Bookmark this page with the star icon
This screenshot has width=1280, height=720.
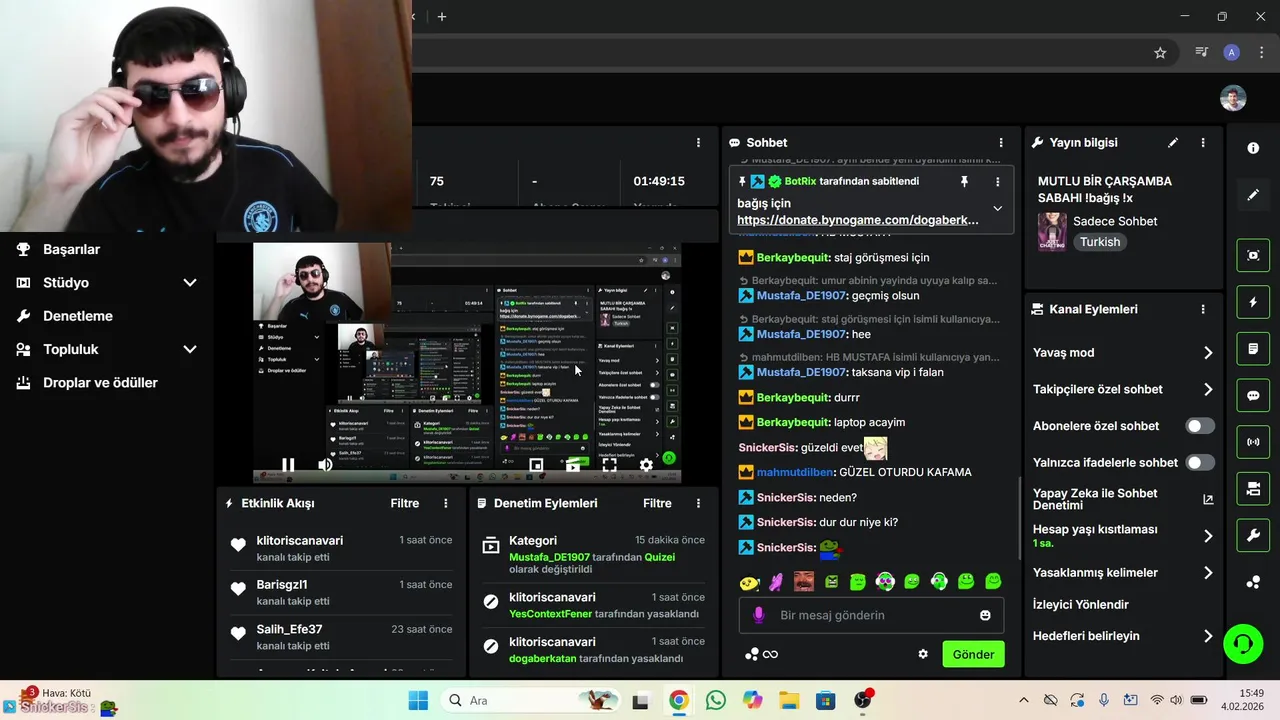point(1160,53)
